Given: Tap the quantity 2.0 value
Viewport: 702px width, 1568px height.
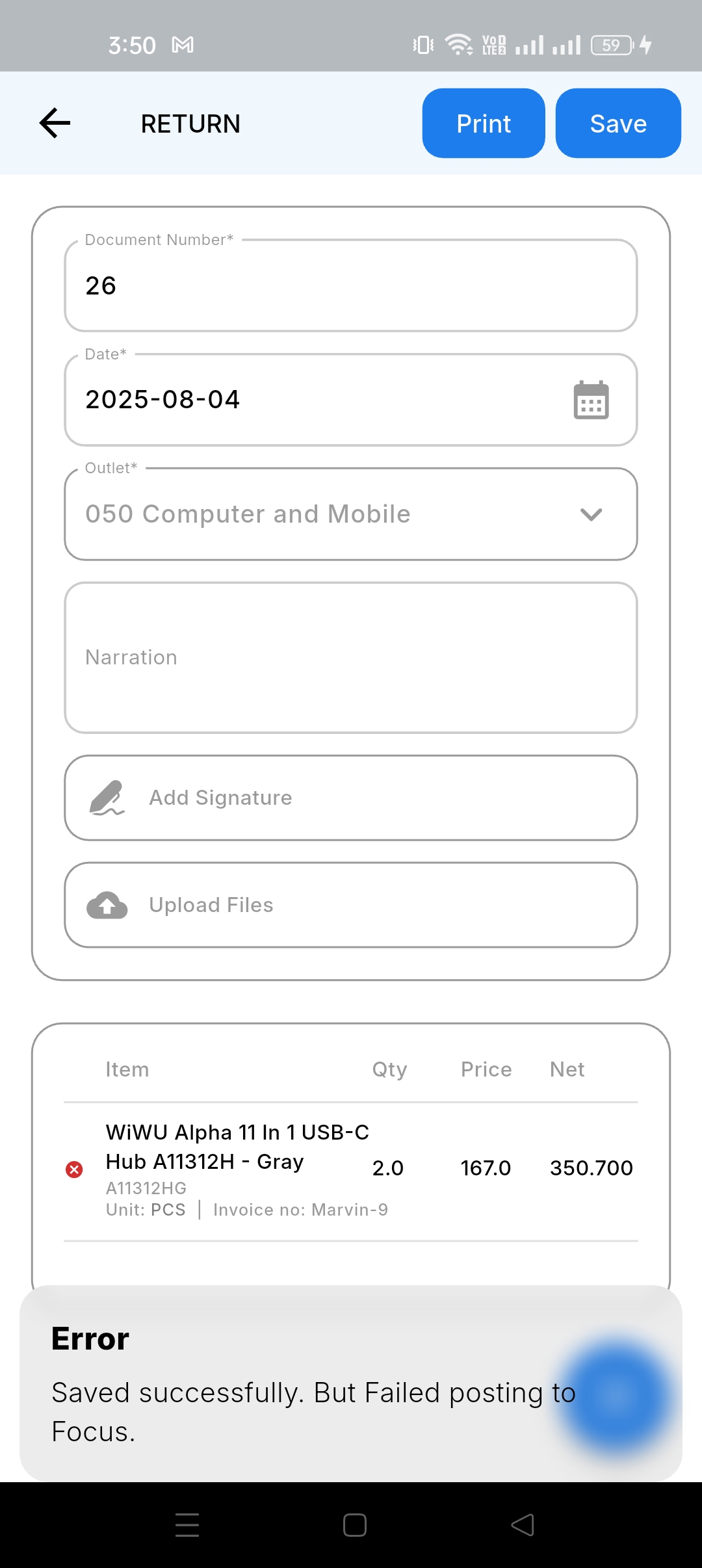Looking at the screenshot, I should point(388,1168).
